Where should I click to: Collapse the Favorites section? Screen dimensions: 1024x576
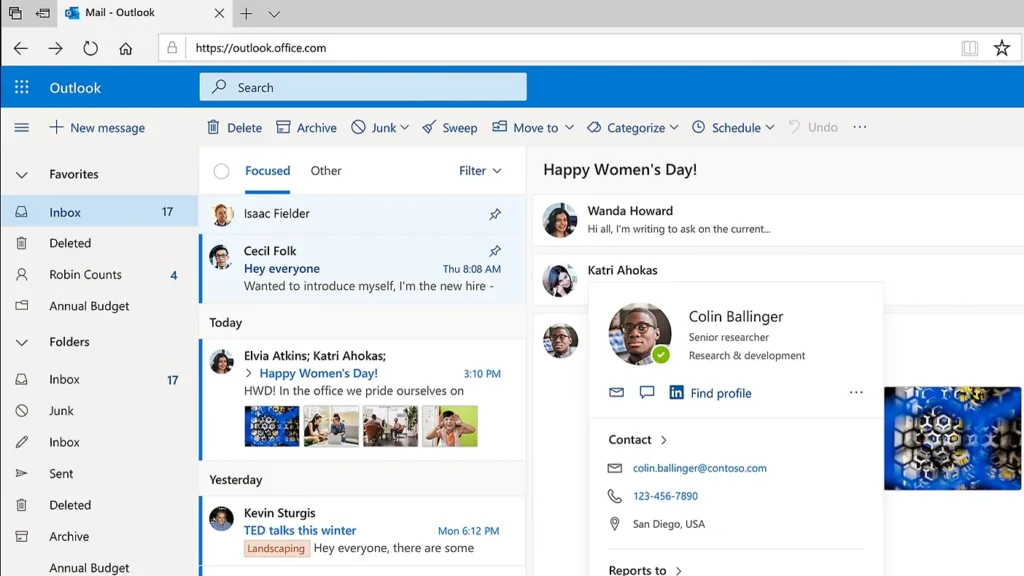(x=22, y=175)
